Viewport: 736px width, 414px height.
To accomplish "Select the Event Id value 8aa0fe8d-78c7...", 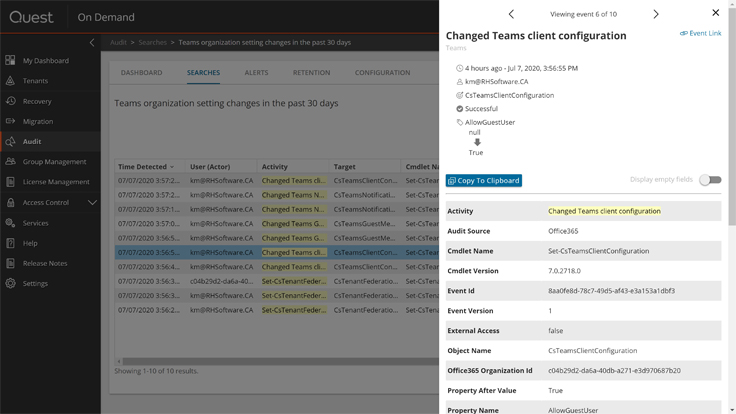I will [x=612, y=291].
